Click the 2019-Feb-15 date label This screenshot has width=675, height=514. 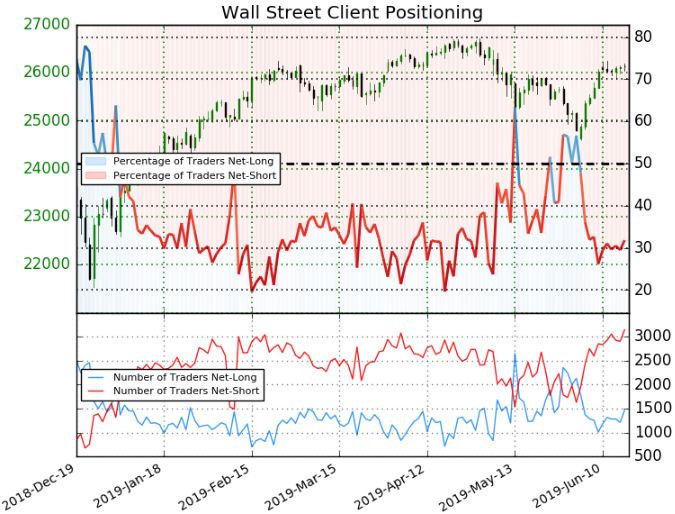pos(214,488)
